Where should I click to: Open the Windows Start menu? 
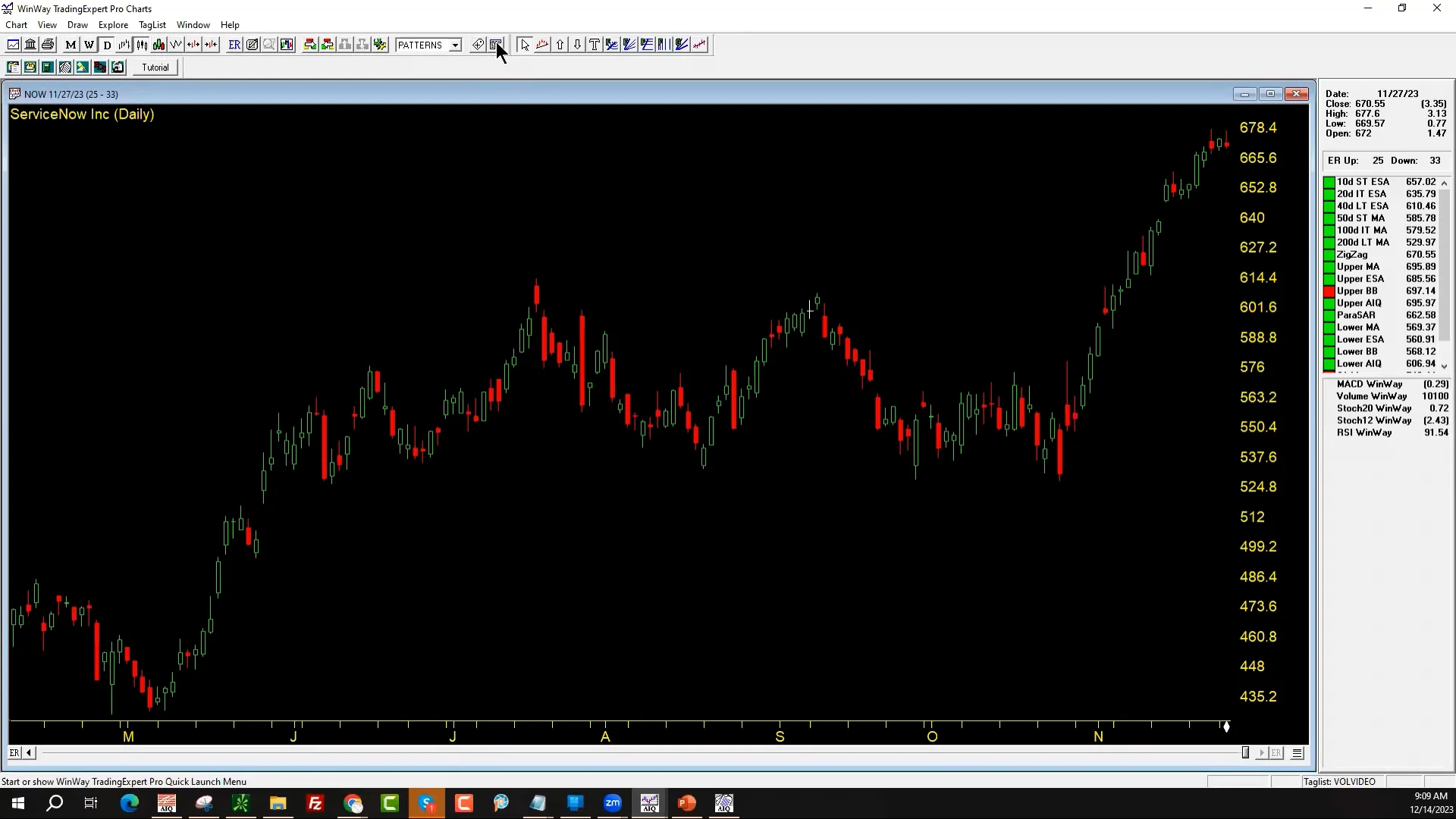[x=17, y=804]
